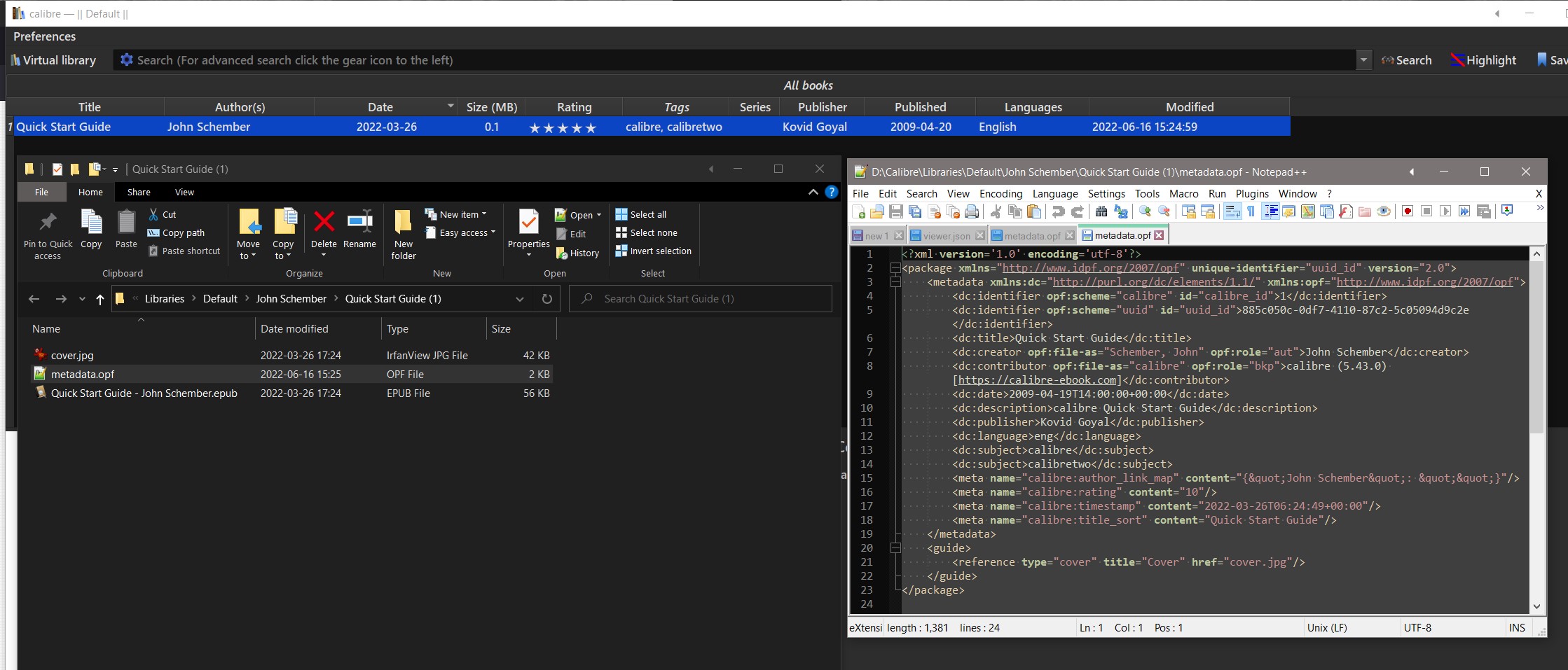This screenshot has height=670, width=1568.
Task: Open calibre search history dropdown arrow
Action: tap(1363, 60)
